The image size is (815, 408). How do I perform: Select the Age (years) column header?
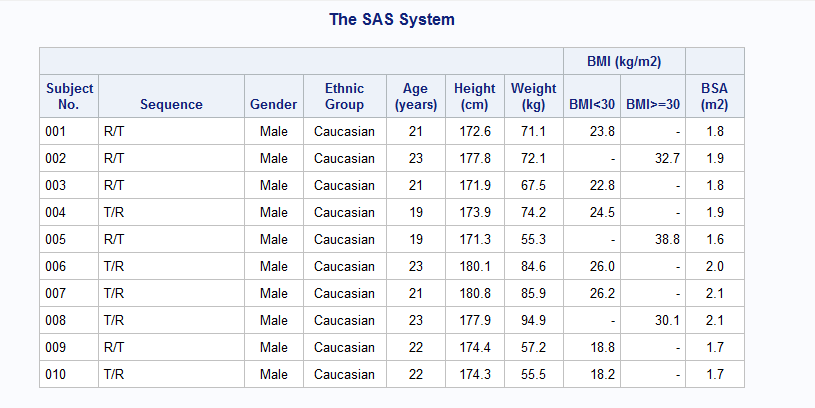[415, 96]
